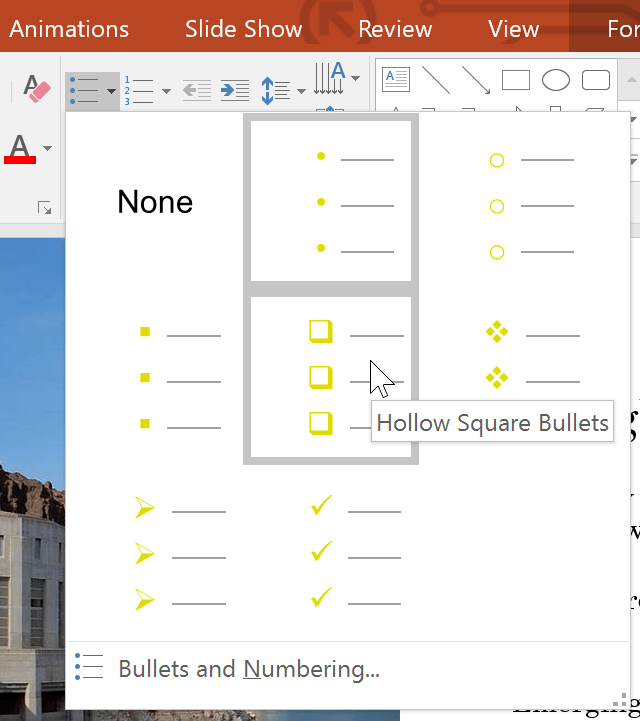Switch to the Slide Show tab
The width and height of the screenshot is (640, 721).
tap(243, 29)
